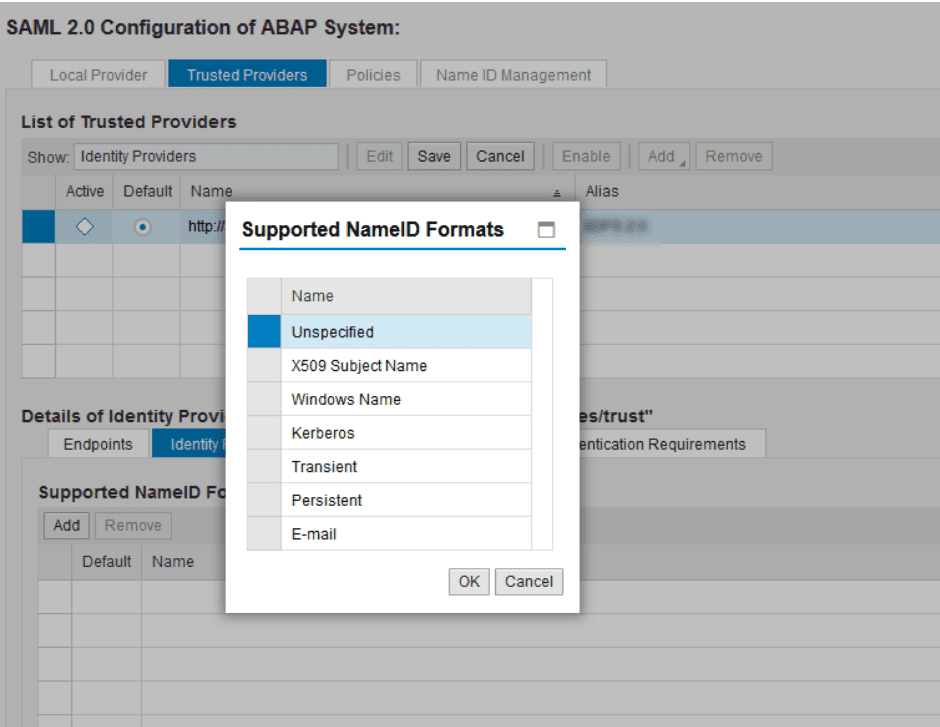The image size is (940, 727).
Task: Select the trusted provider row selector
Action: [38, 227]
